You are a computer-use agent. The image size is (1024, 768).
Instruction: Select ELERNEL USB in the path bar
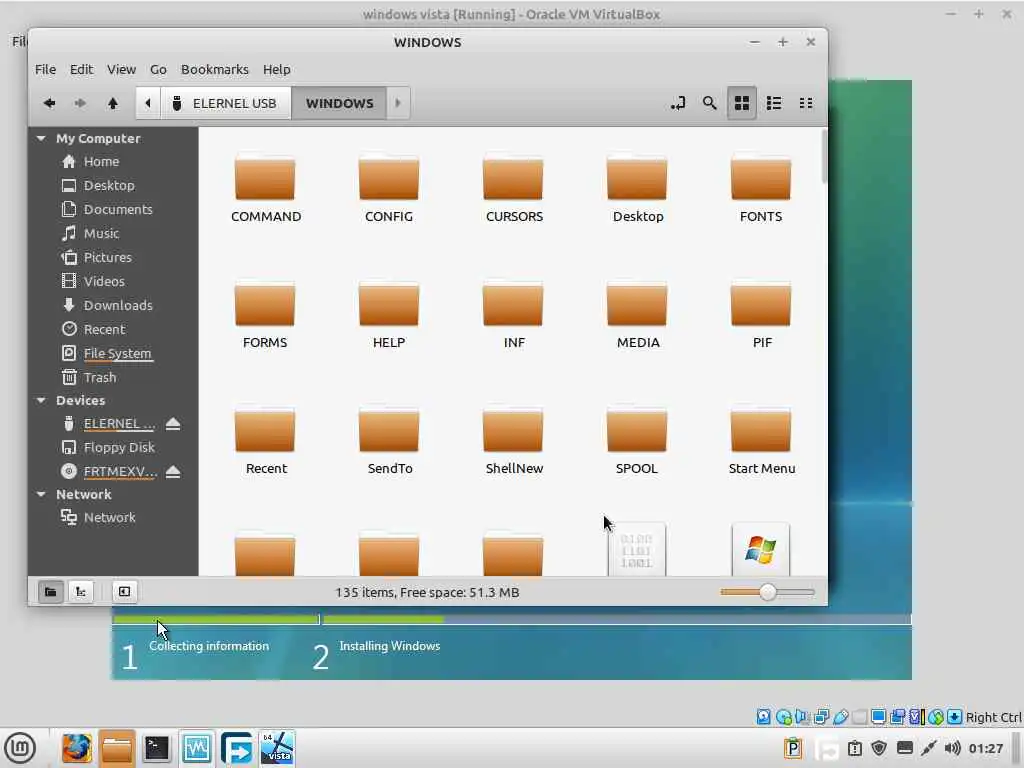225,103
